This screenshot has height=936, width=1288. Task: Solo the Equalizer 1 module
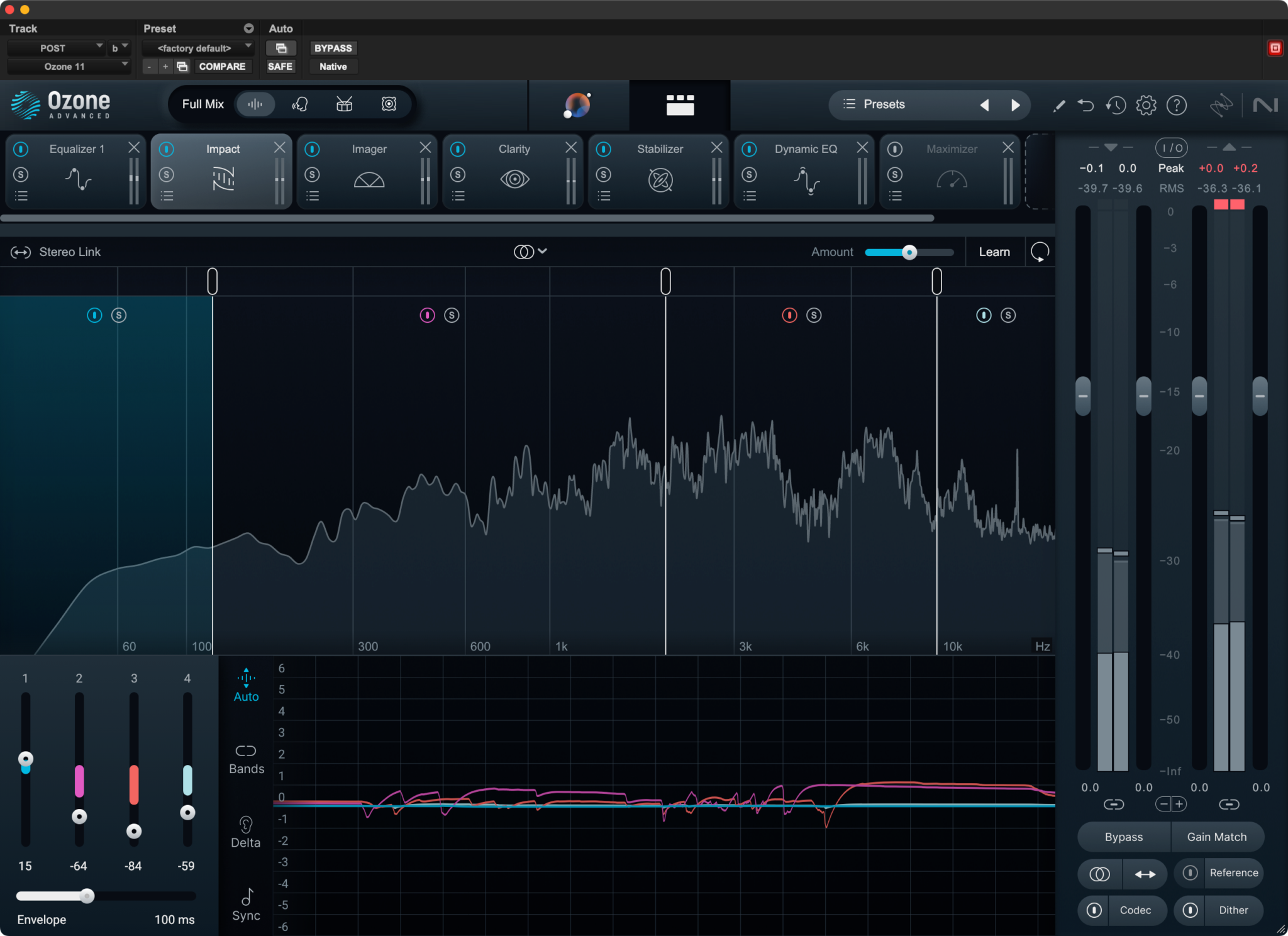(21, 174)
